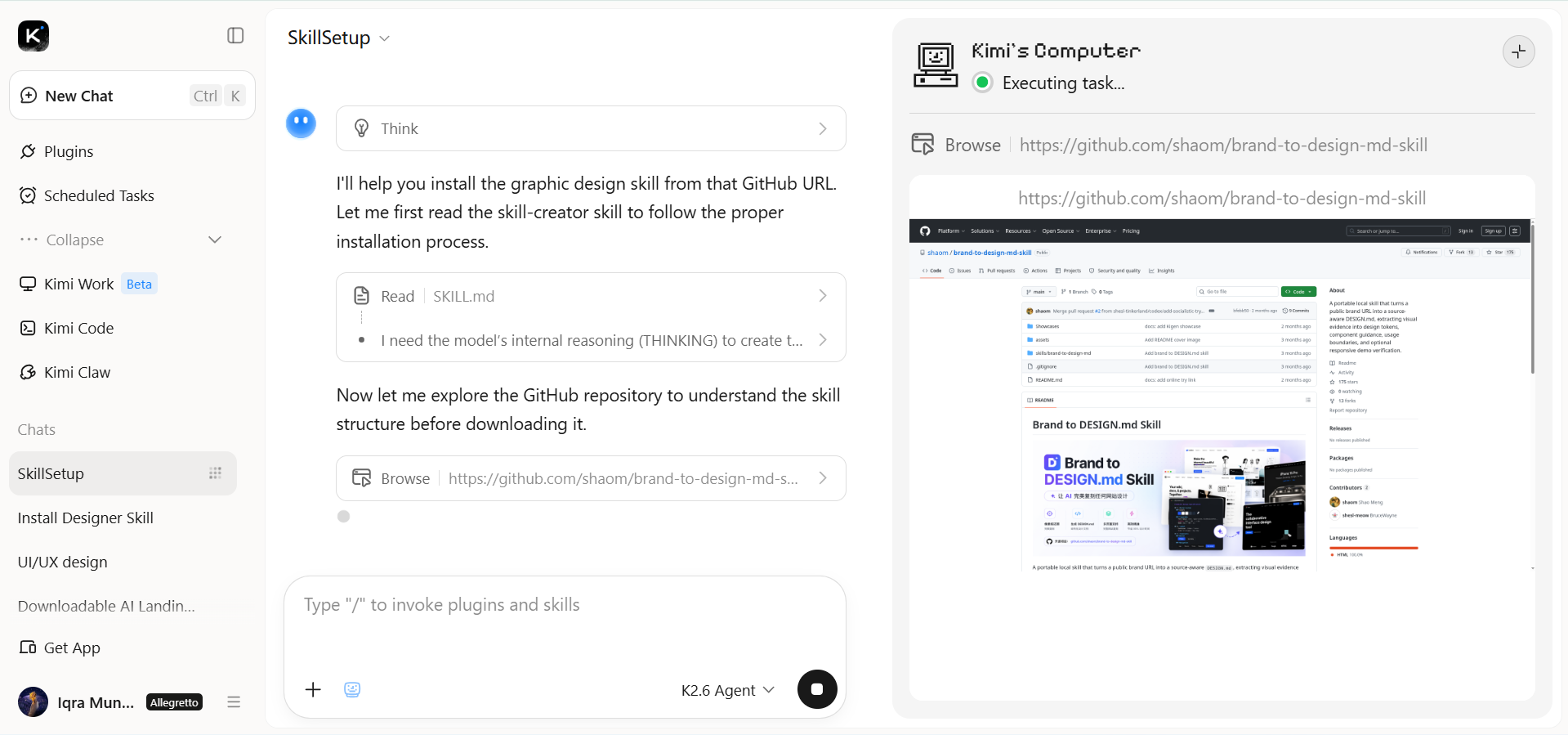Click the Kimi logo in the sidebar
The image size is (1568, 735).
34,36
